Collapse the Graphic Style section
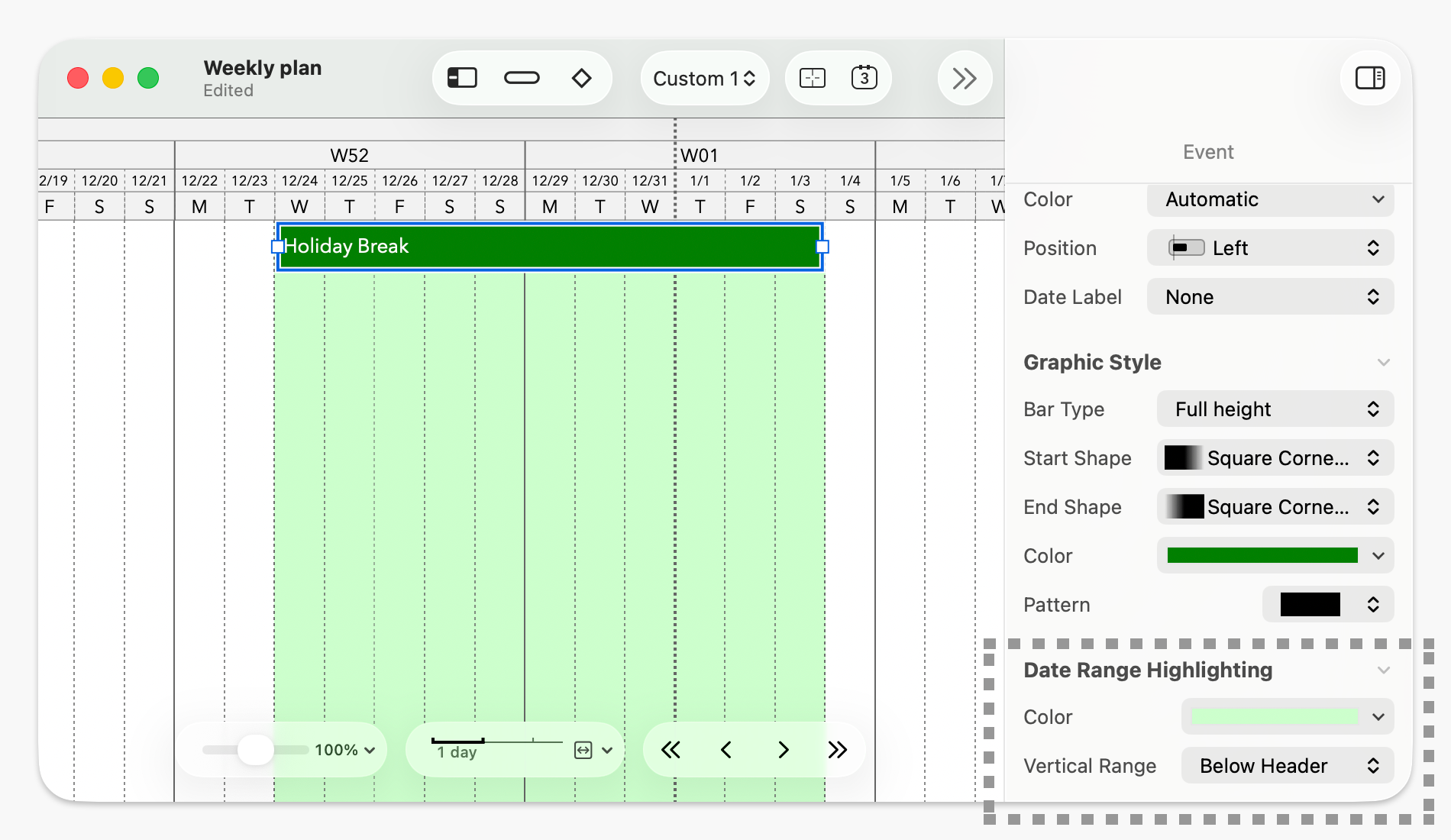The width and height of the screenshot is (1451, 840). tap(1384, 362)
